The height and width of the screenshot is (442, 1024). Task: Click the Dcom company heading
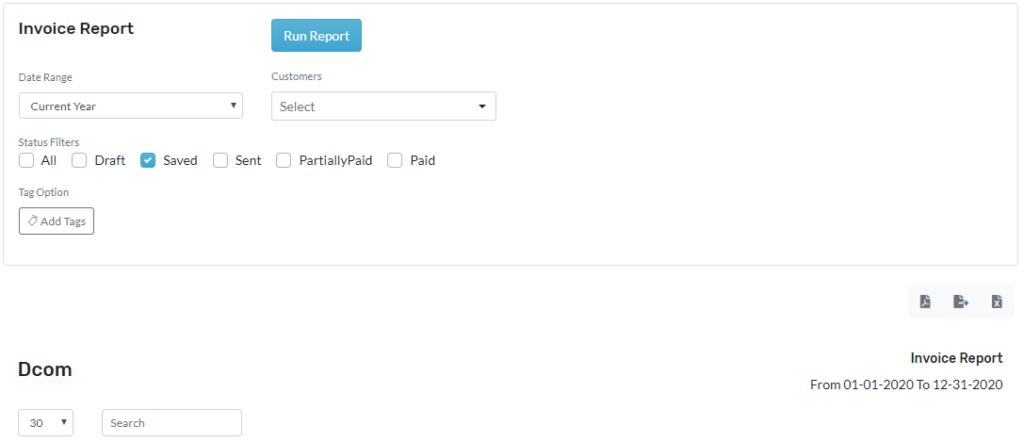45,370
